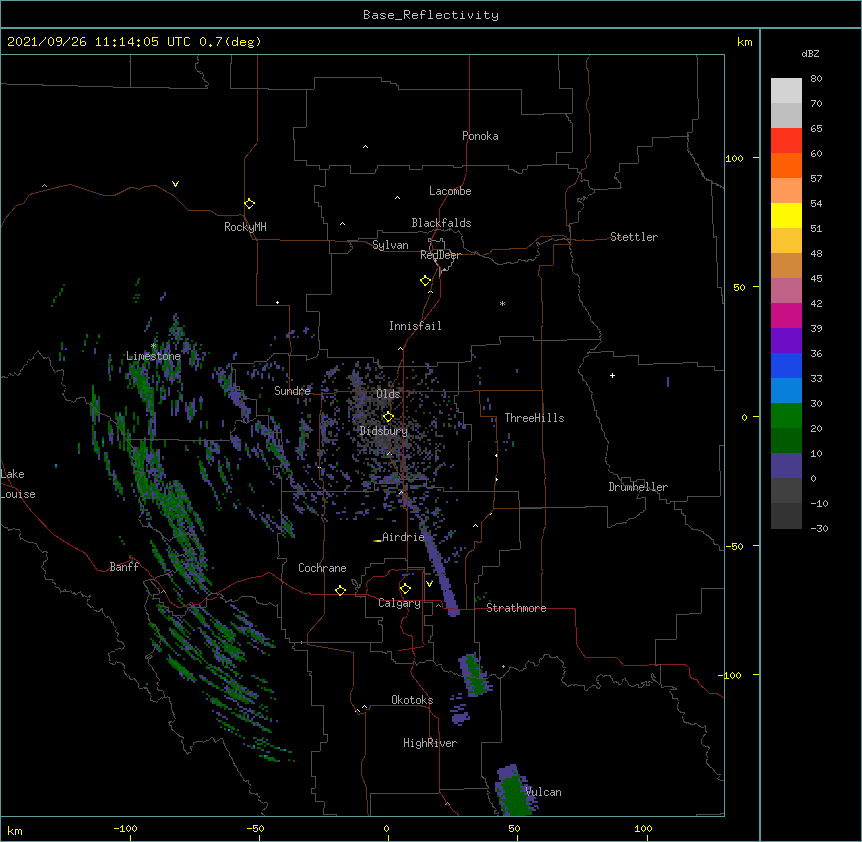Click the yellow diamond marker above RockyMH

[250, 204]
